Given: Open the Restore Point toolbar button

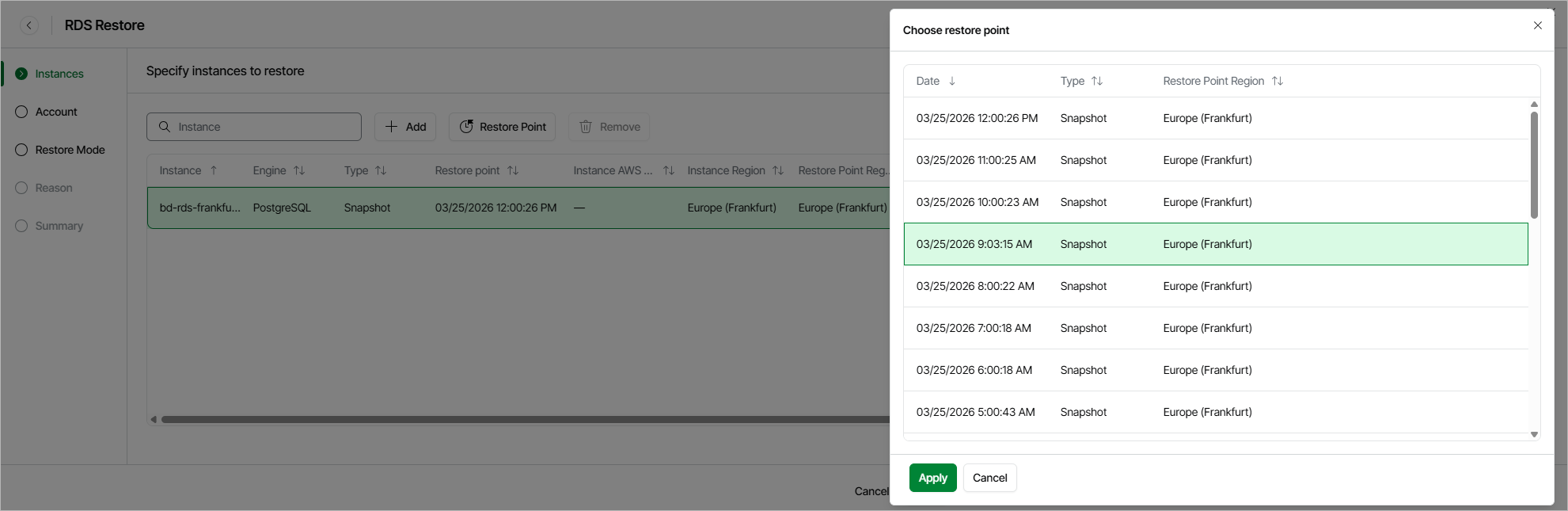Looking at the screenshot, I should pos(503,127).
